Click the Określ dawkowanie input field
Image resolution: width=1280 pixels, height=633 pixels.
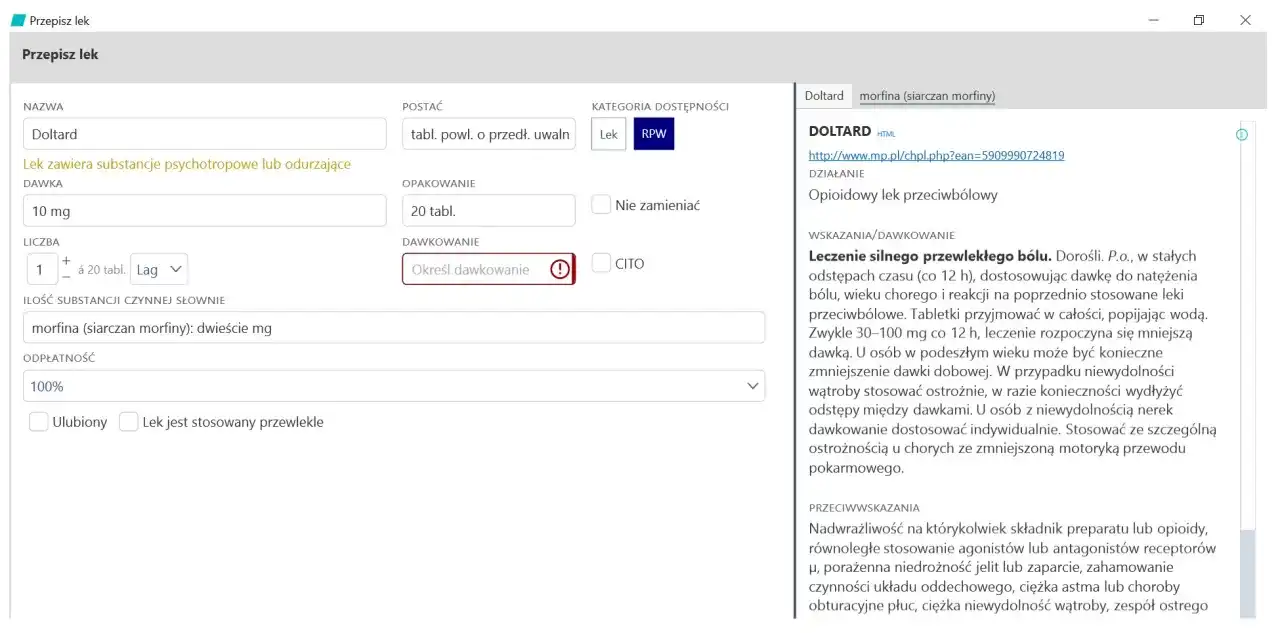pyautogui.click(x=470, y=269)
